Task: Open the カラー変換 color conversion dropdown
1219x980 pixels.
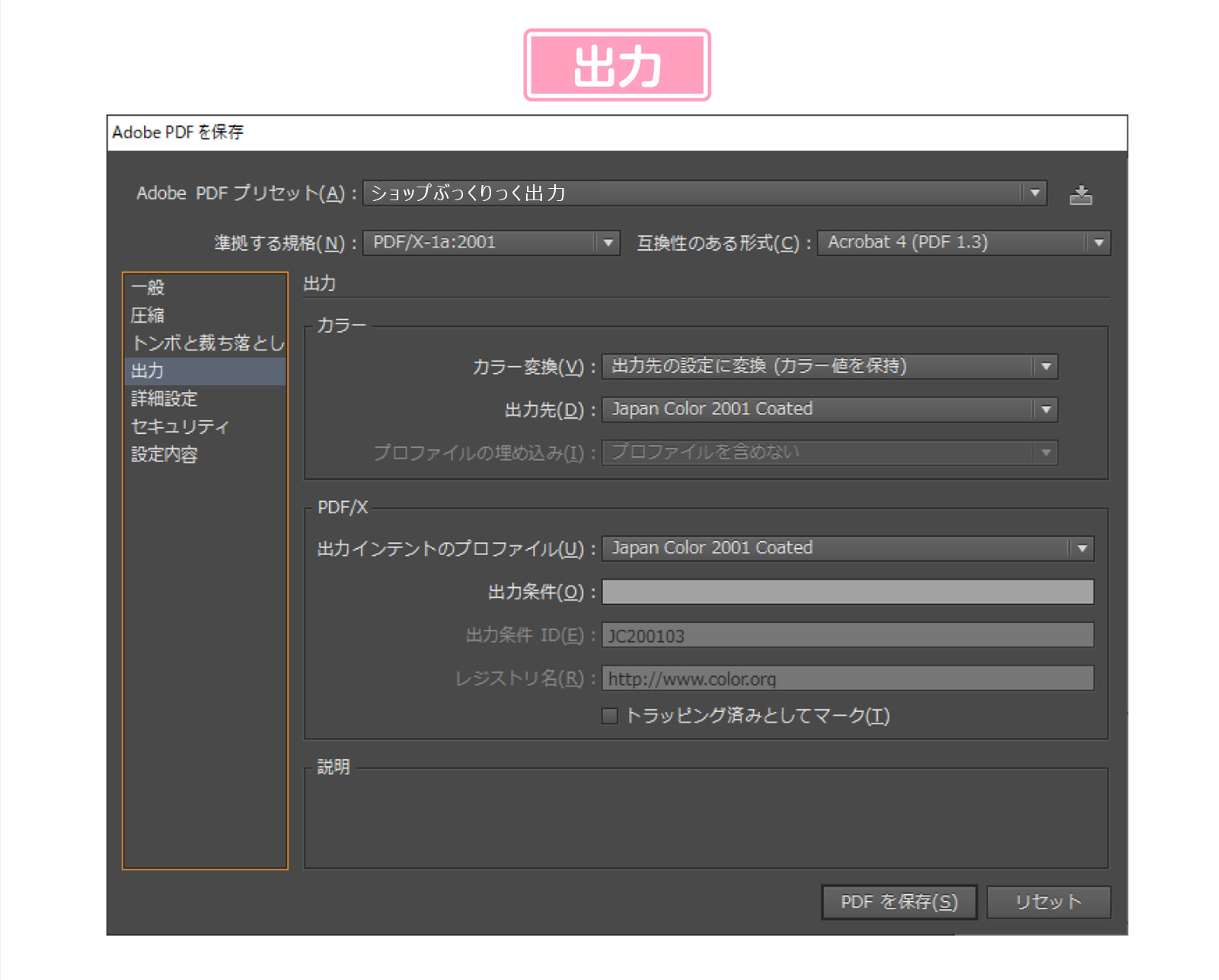Action: pyautogui.click(x=829, y=367)
